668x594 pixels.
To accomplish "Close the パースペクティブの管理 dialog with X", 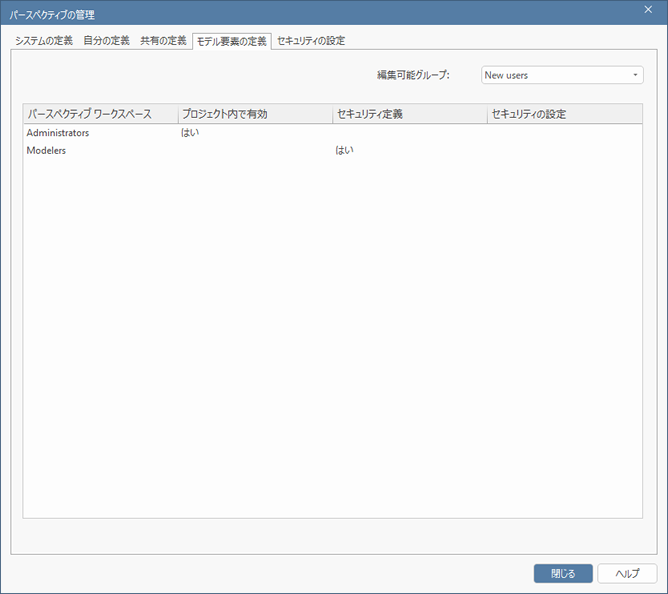I will coord(648,10).
